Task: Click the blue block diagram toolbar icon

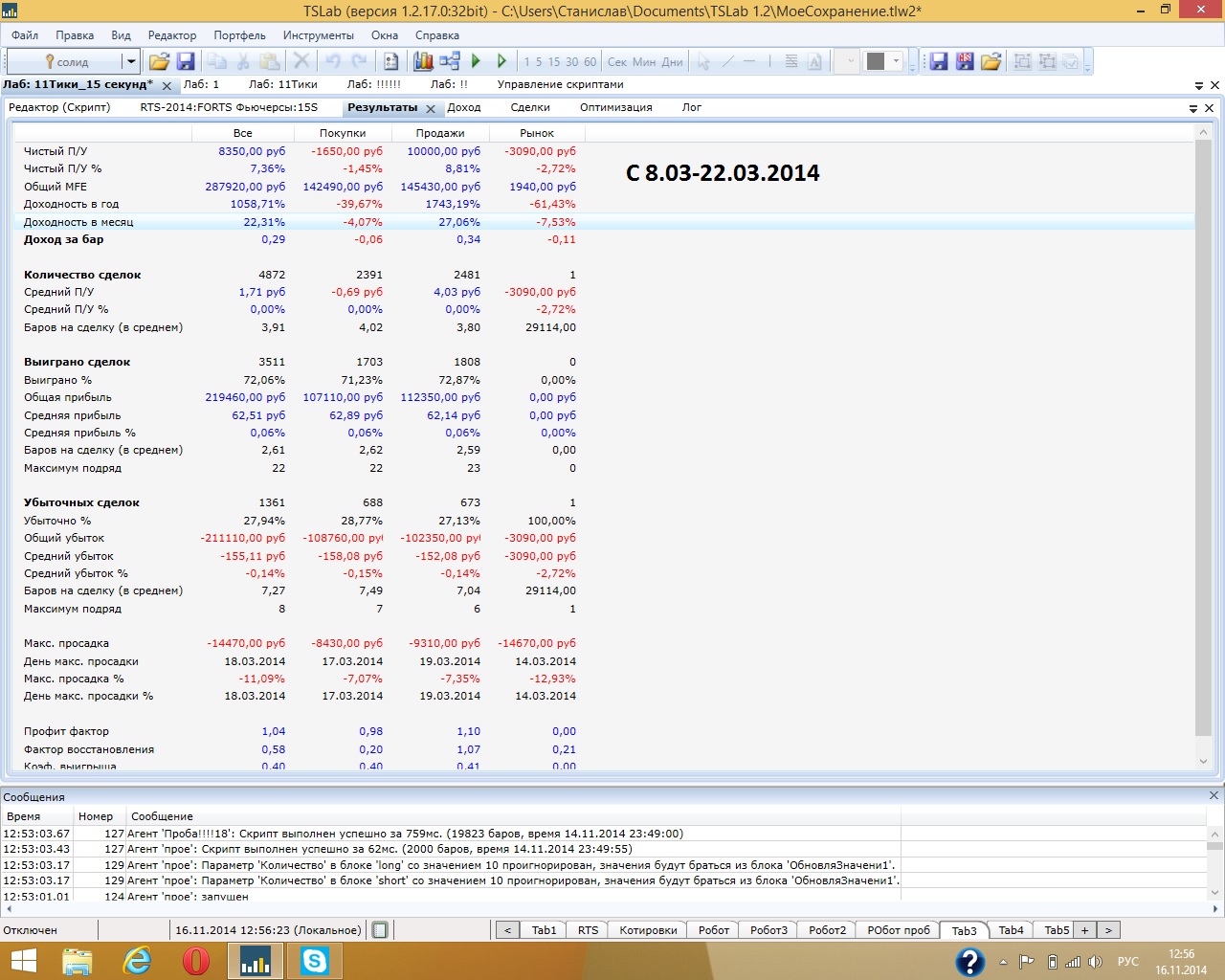Action: click(450, 62)
